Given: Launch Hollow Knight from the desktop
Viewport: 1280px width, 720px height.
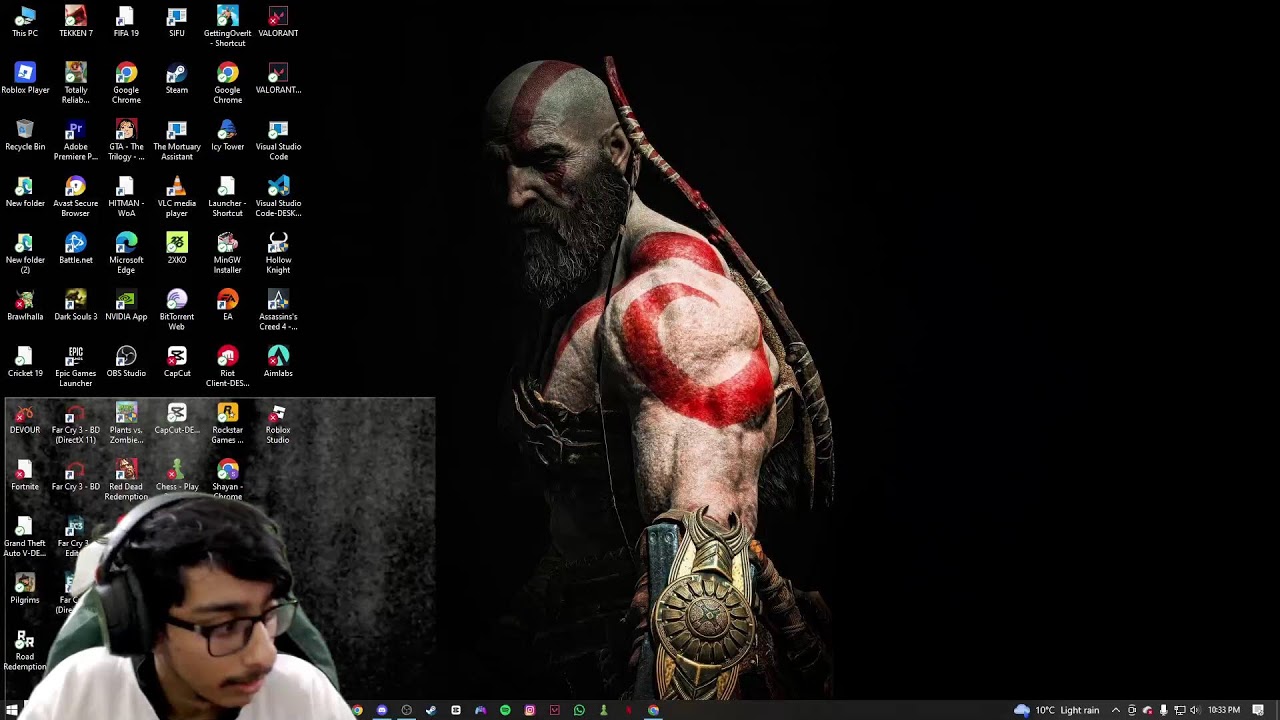Looking at the screenshot, I should click(278, 254).
